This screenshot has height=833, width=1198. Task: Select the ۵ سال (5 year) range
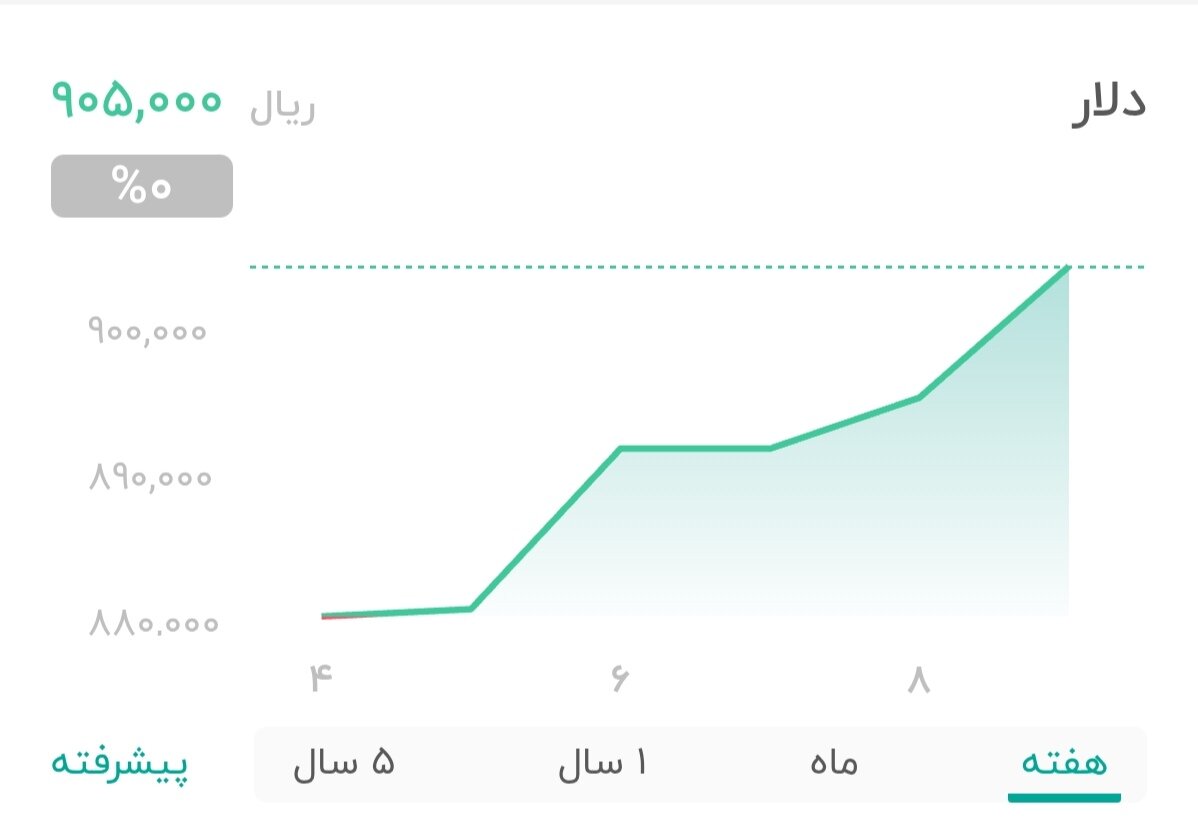pyautogui.click(x=345, y=763)
